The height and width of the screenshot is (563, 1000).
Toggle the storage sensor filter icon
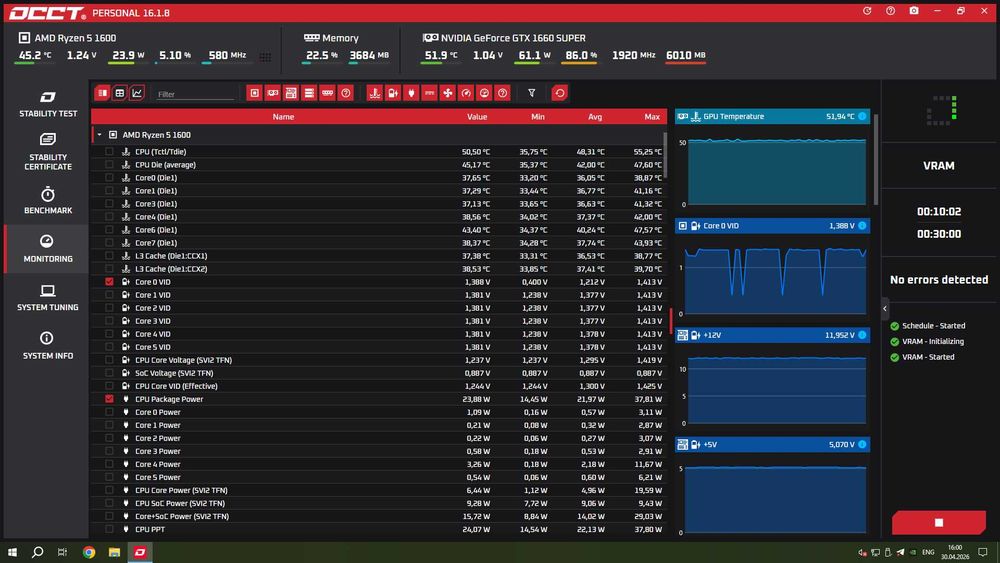309,93
